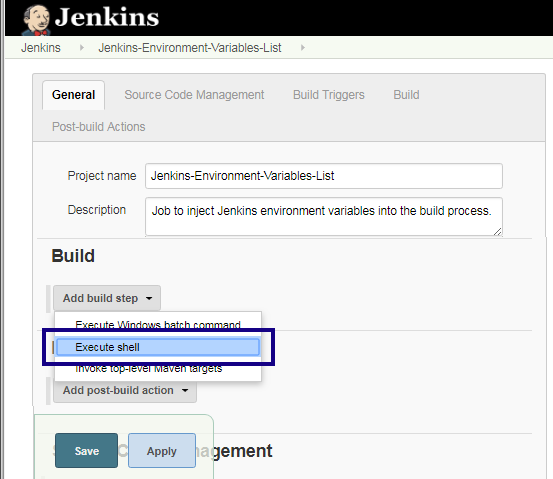Open the Add build step dropdown
The image size is (553, 479).
(x=107, y=298)
